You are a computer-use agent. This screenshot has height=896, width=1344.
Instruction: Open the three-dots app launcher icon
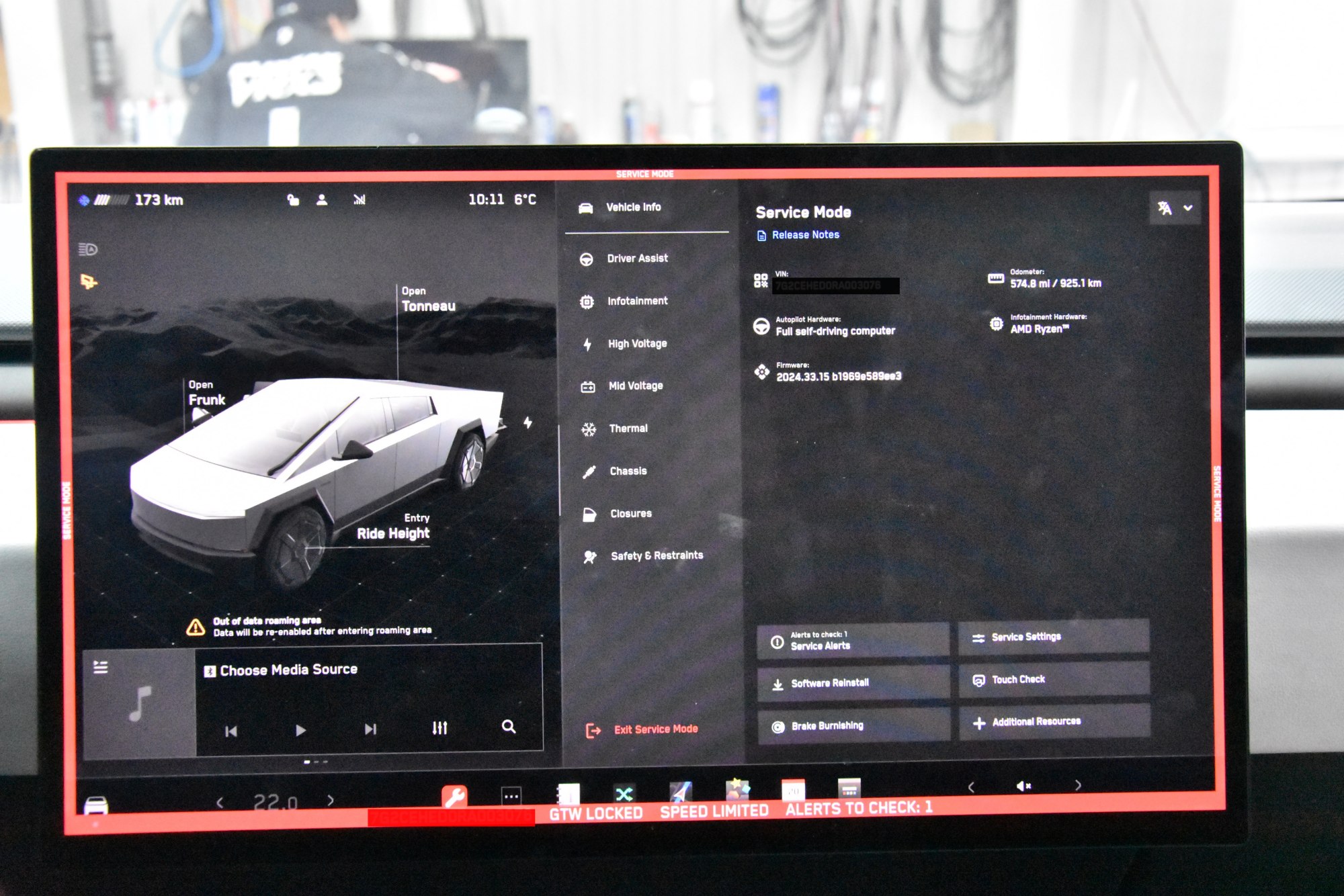click(511, 797)
